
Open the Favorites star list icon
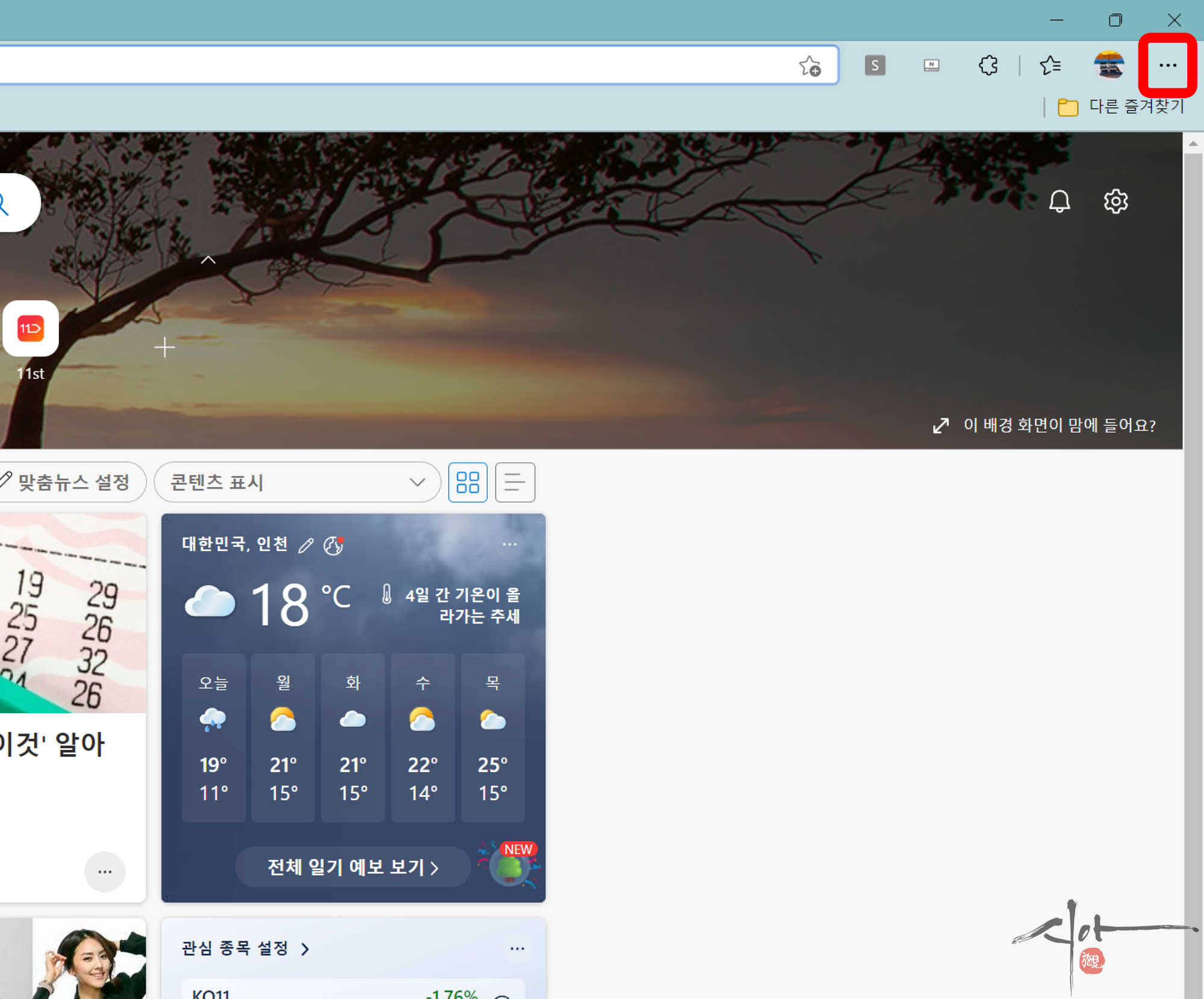(x=1050, y=65)
